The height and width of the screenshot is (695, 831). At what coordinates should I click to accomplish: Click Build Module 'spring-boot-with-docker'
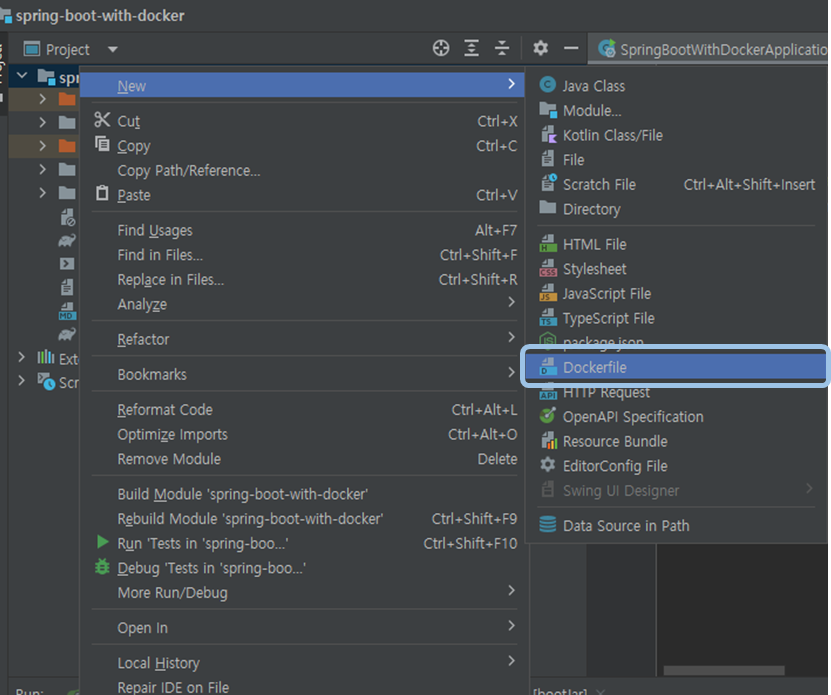[x=304, y=494]
